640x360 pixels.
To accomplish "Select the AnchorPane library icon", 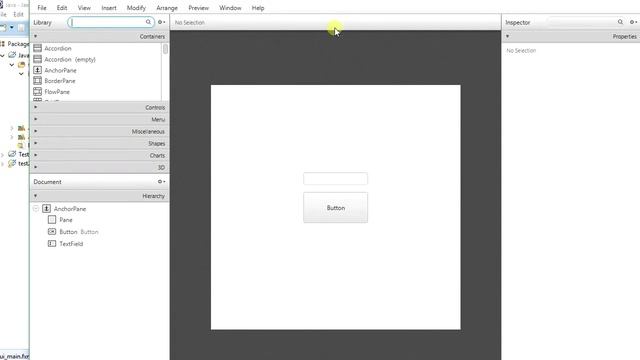I will pyautogui.click(x=38, y=70).
